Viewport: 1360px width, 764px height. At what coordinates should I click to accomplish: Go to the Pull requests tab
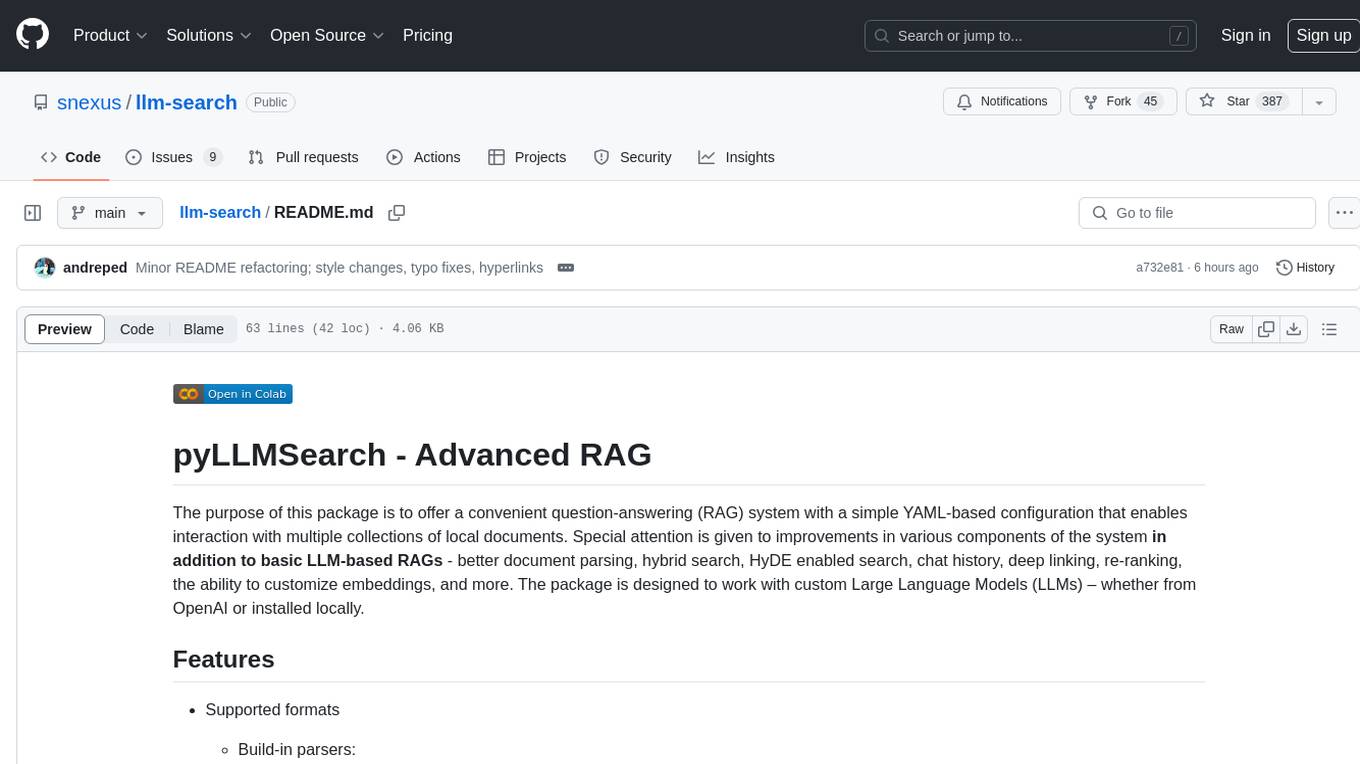[303, 157]
